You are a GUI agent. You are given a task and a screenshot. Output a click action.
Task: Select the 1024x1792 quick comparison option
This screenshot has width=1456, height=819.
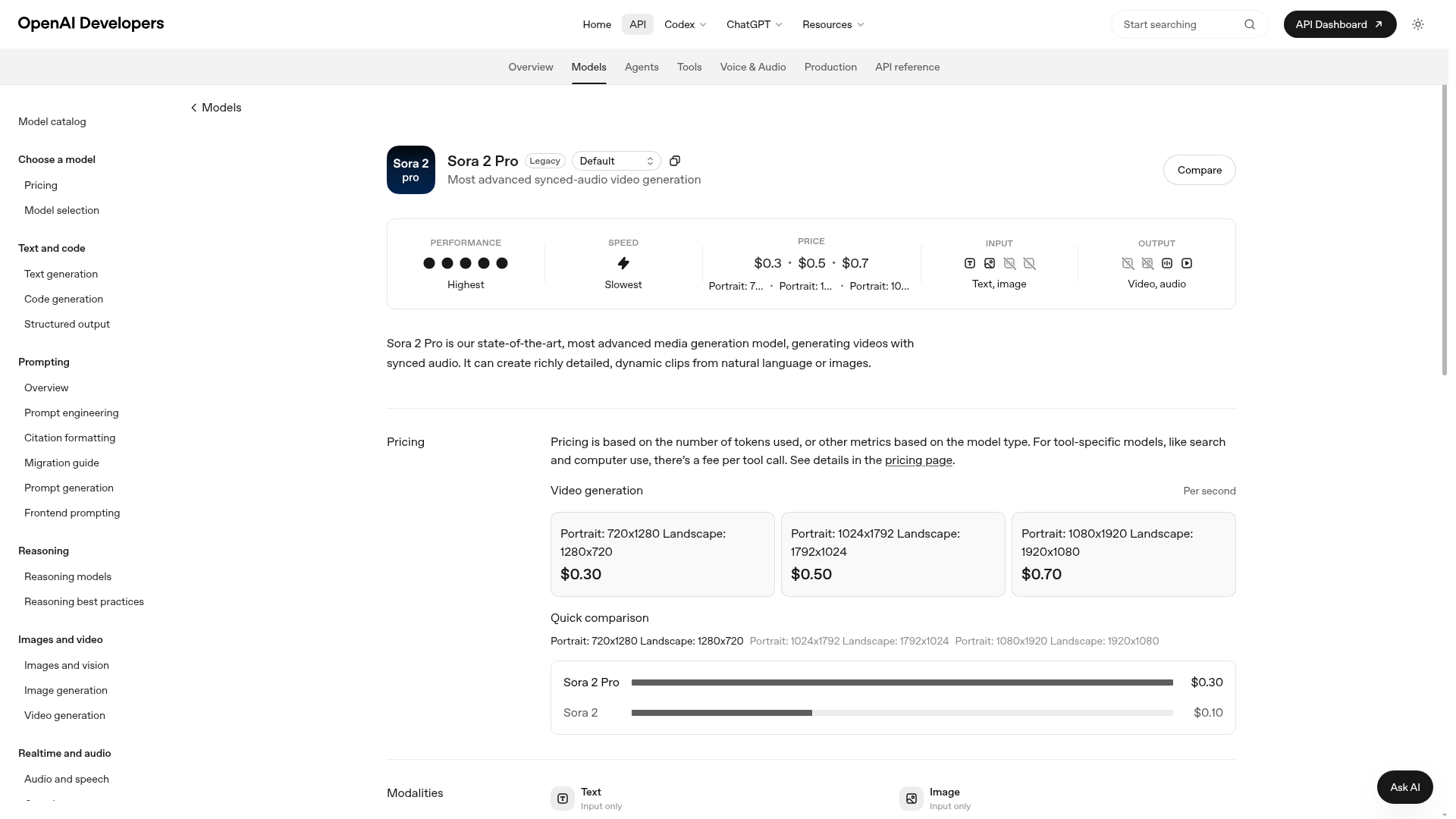(849, 641)
